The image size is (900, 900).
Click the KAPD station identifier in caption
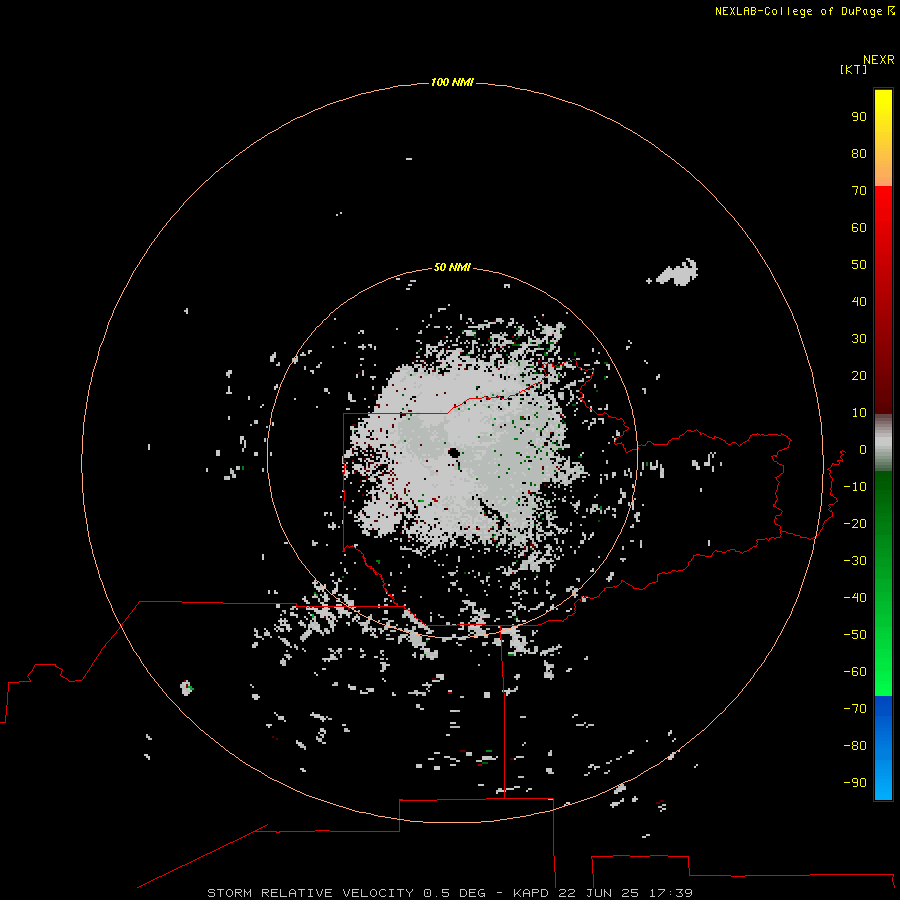click(x=532, y=893)
